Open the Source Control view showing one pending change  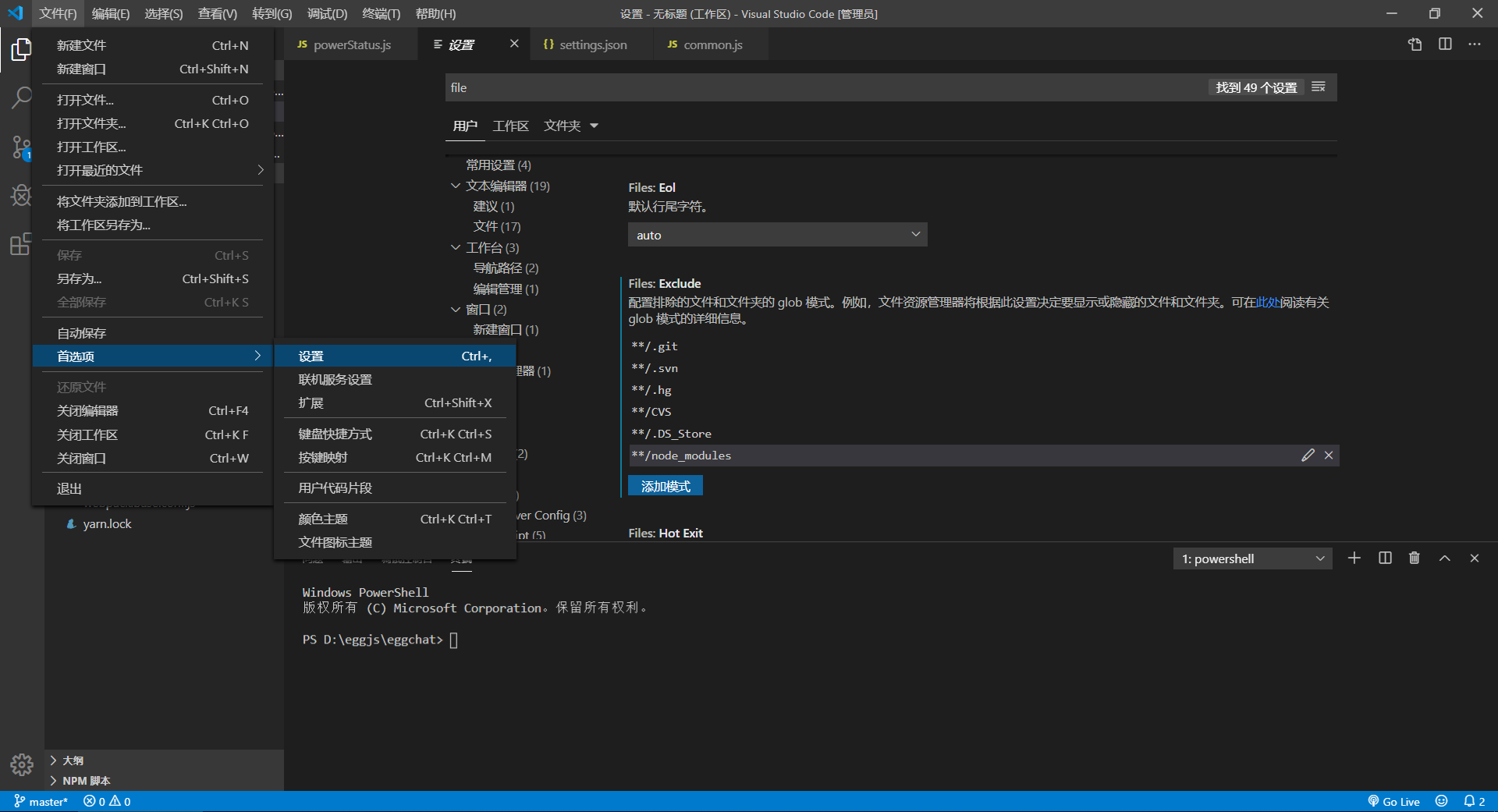[21, 147]
